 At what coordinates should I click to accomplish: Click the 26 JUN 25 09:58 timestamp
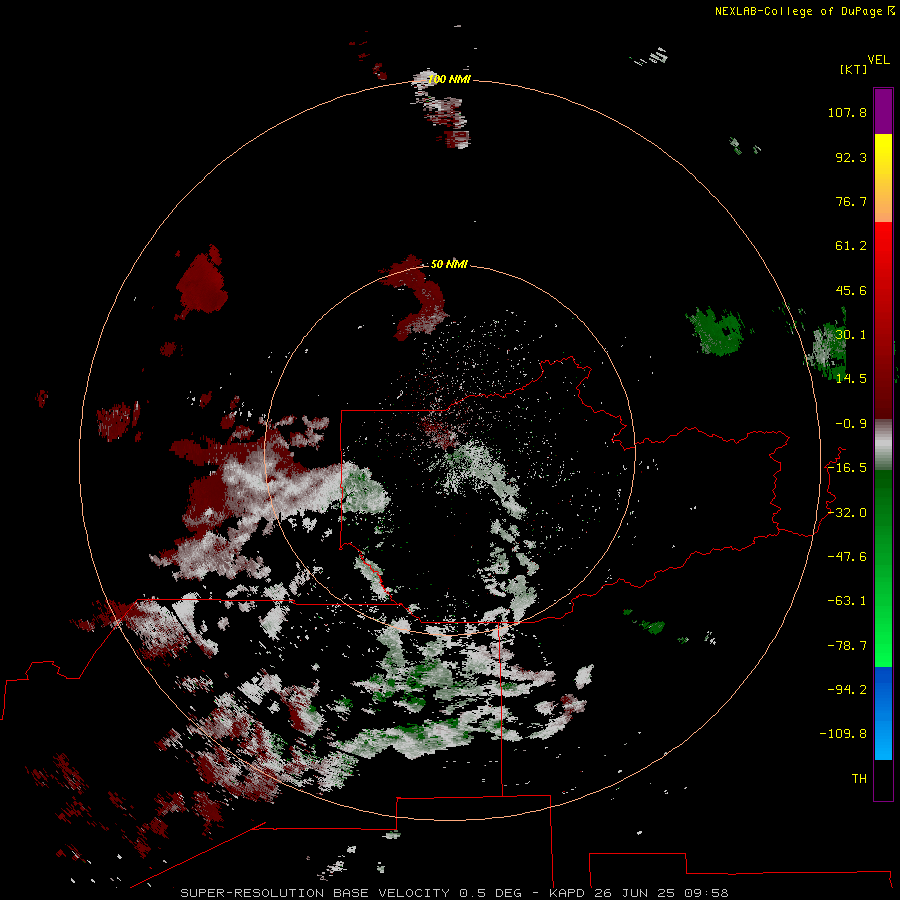(661, 893)
